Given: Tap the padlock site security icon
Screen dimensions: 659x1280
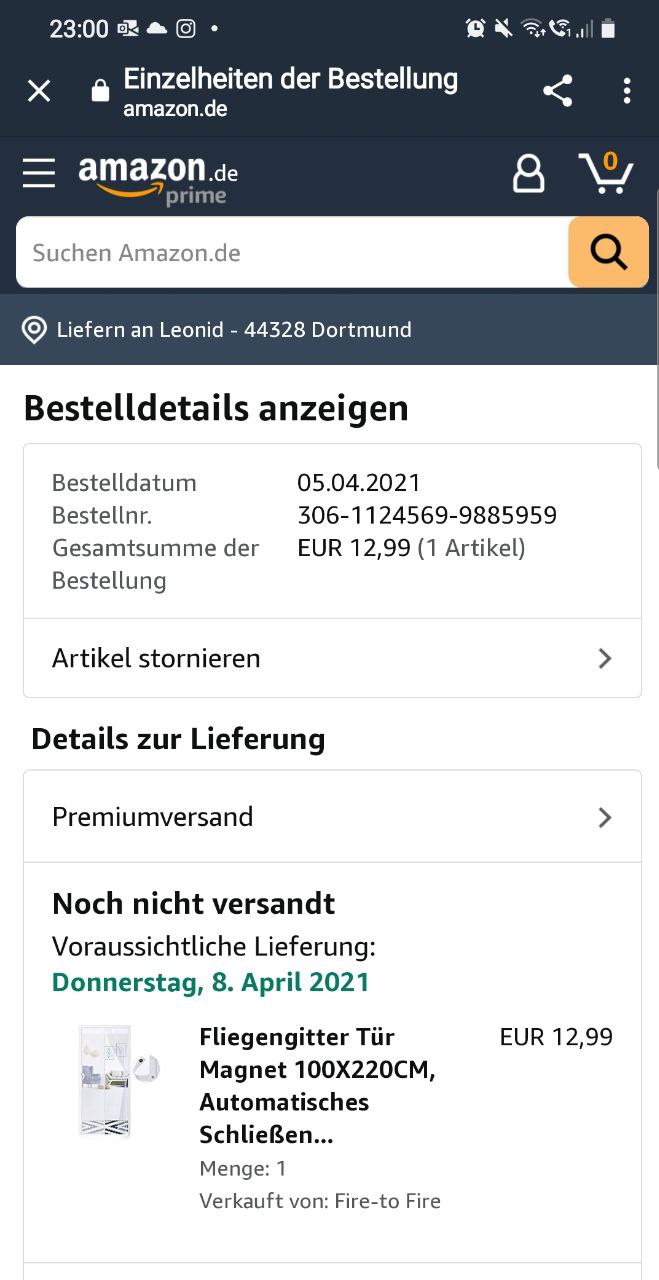Looking at the screenshot, I should pos(100,92).
